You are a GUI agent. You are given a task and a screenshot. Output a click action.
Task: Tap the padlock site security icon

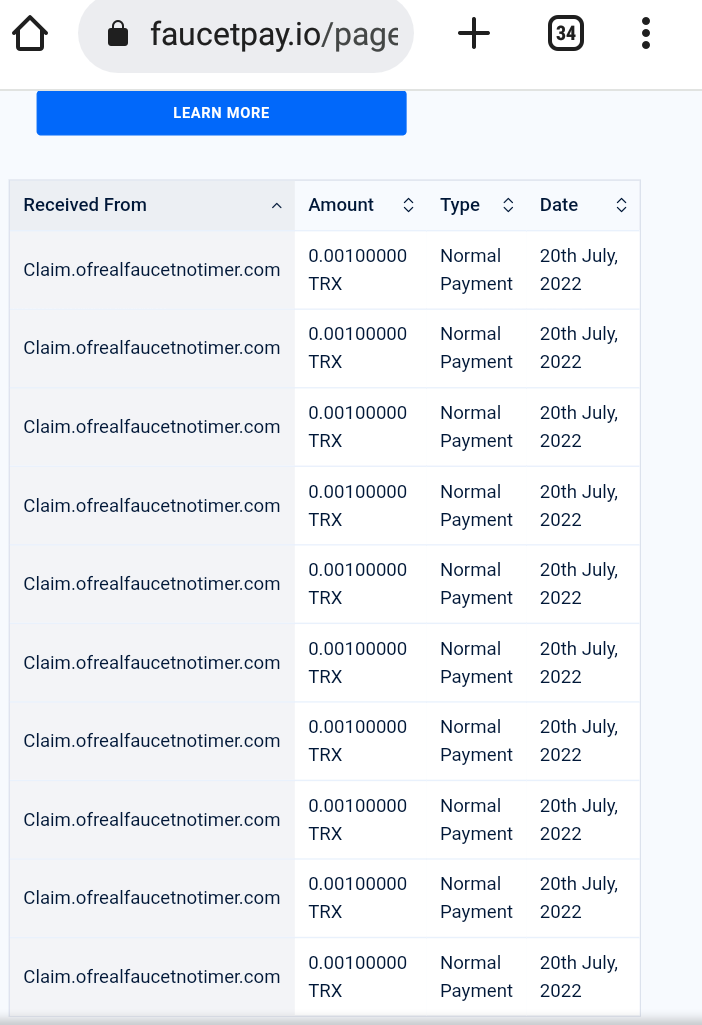(x=118, y=33)
